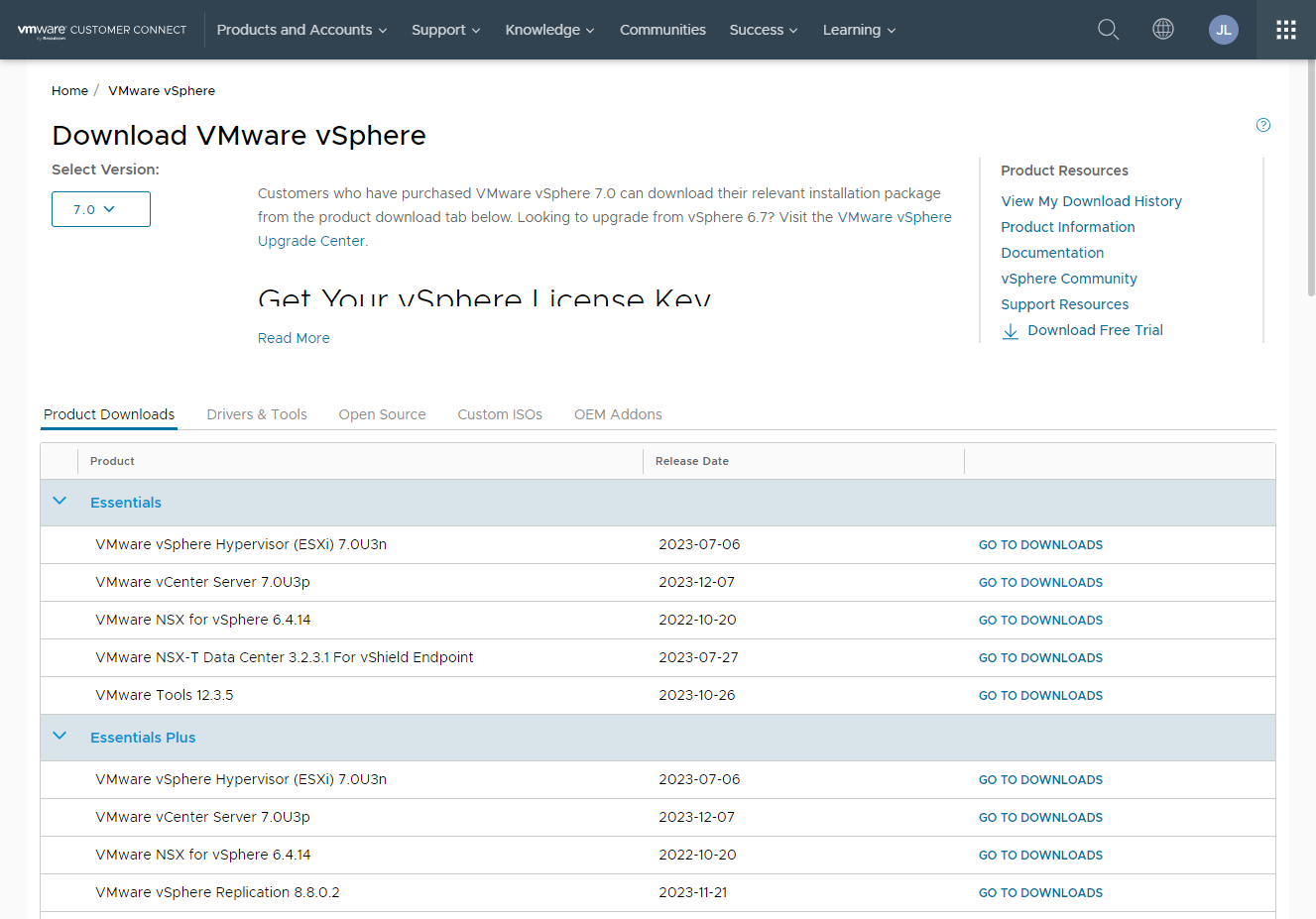Switch to Drivers & Tools tab

pos(257,414)
